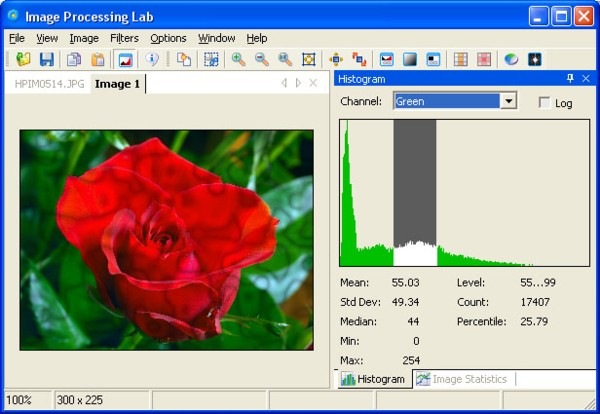Click the gray selected histogram range

[x=415, y=182]
